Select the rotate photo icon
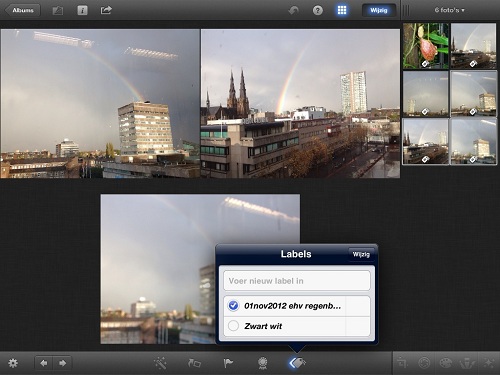This screenshot has width=500, height=375. [194, 363]
